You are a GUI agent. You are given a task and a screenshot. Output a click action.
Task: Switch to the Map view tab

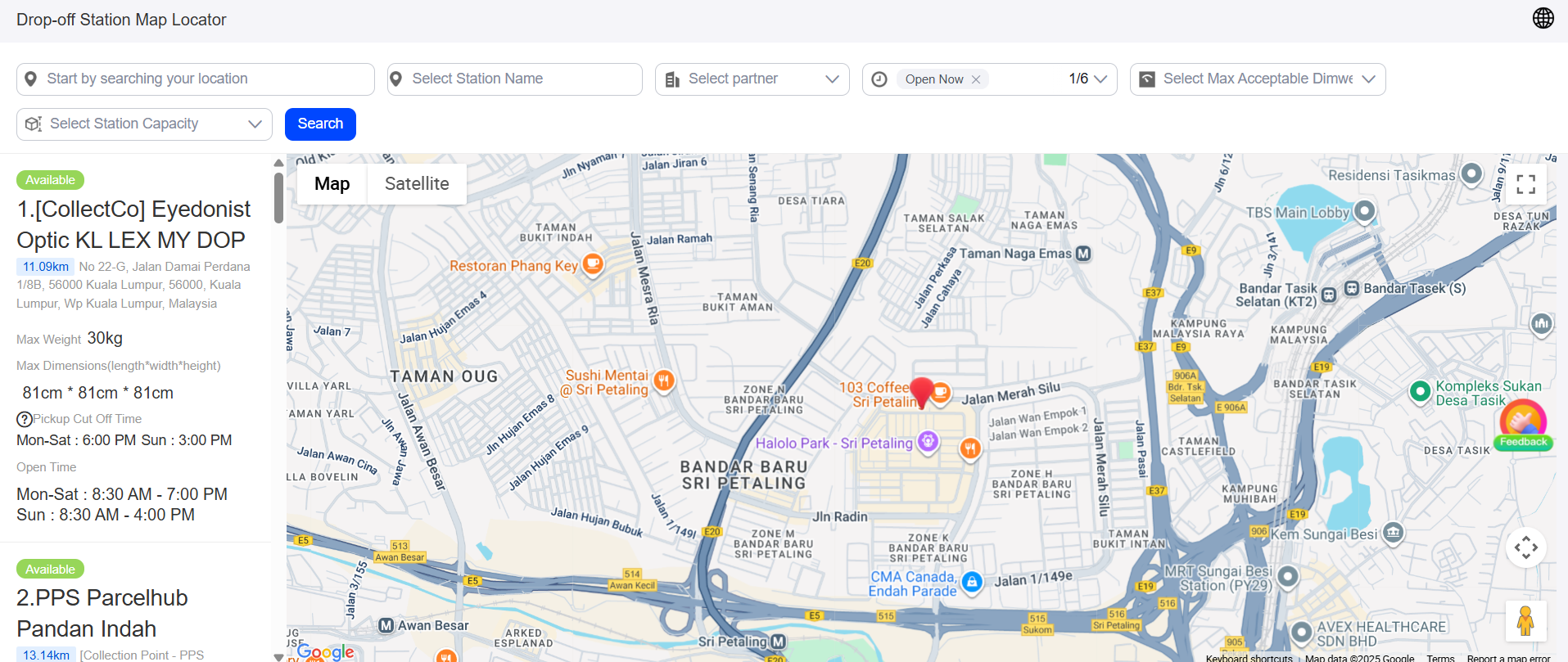[x=332, y=184]
